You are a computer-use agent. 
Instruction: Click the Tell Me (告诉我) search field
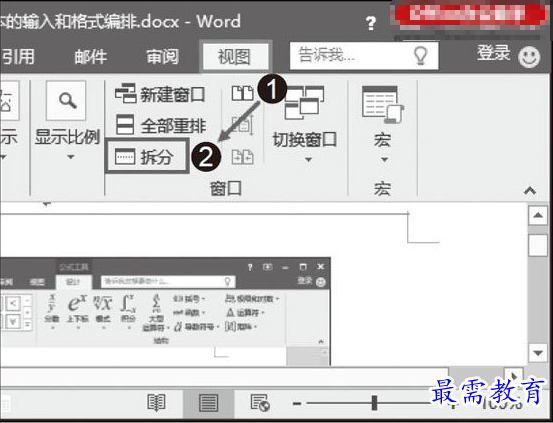(364, 56)
